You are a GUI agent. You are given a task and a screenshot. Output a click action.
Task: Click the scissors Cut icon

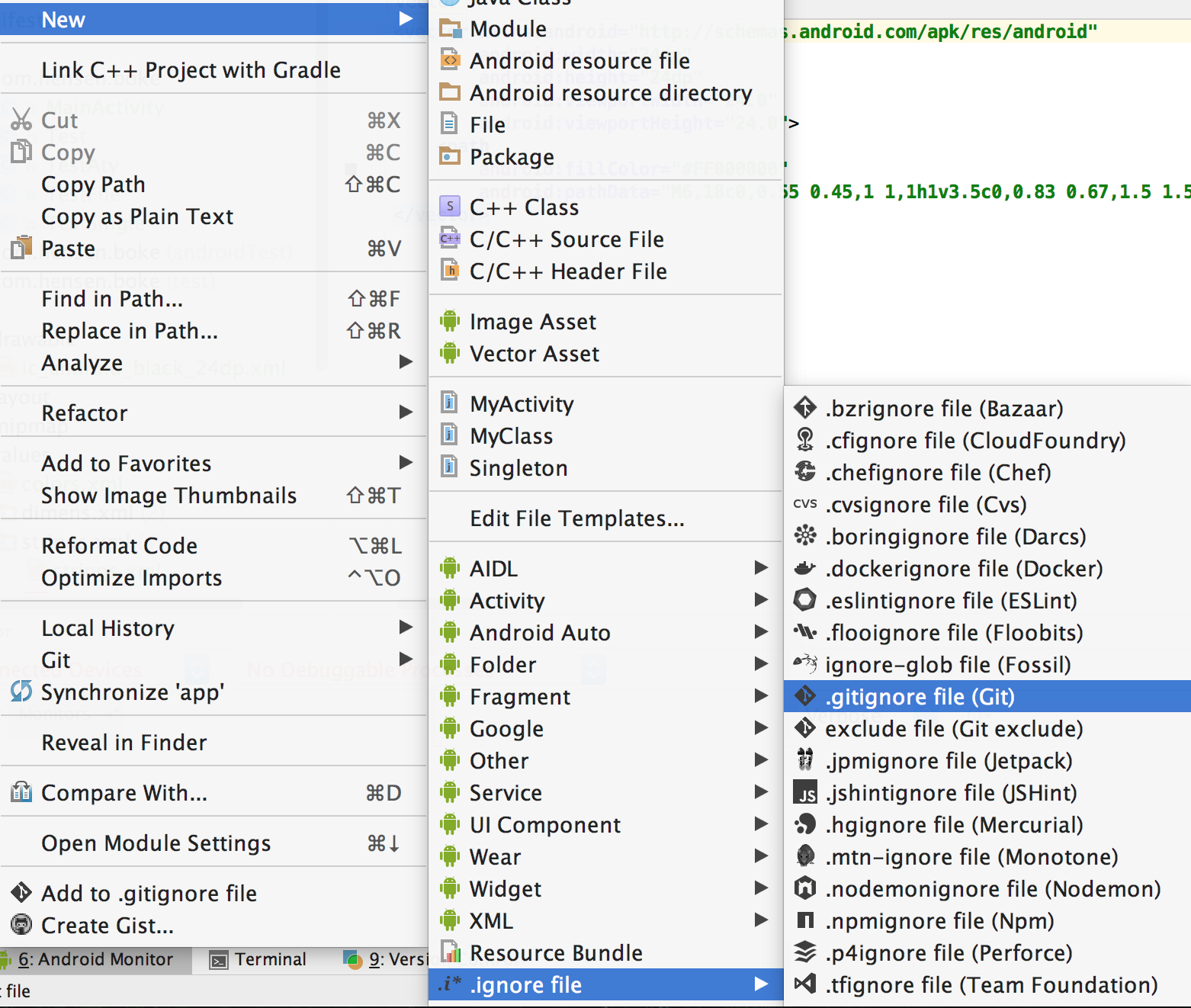[x=21, y=120]
